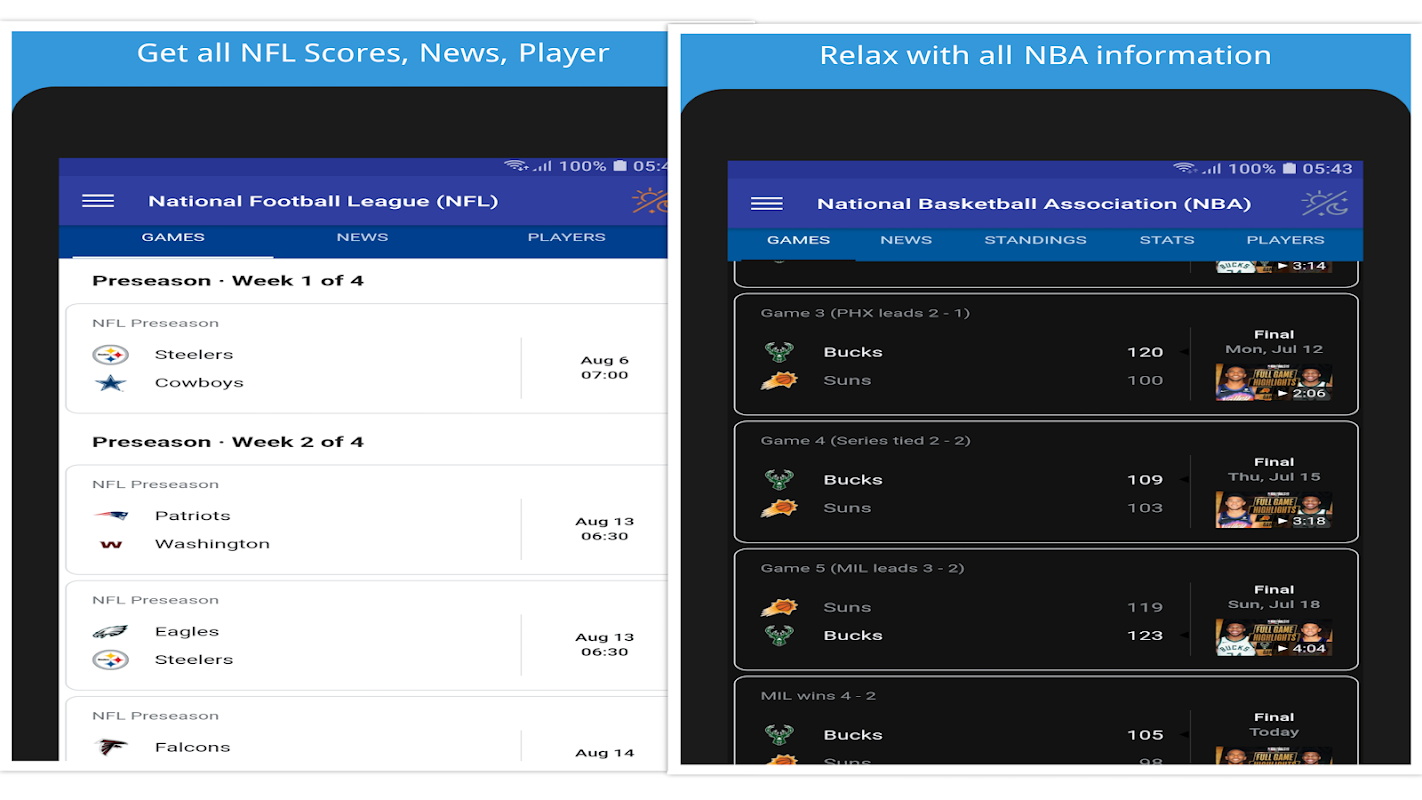1422x800 pixels.
Task: Click Final Mon, Jul 12 status
Action: pos(1274,342)
